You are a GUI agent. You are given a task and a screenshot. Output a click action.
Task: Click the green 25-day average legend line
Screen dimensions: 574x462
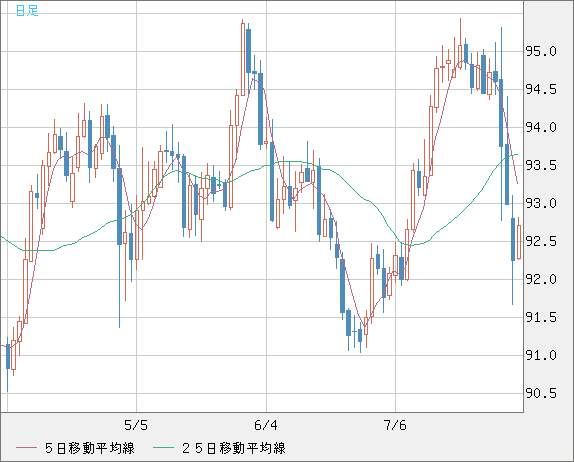tap(163, 448)
